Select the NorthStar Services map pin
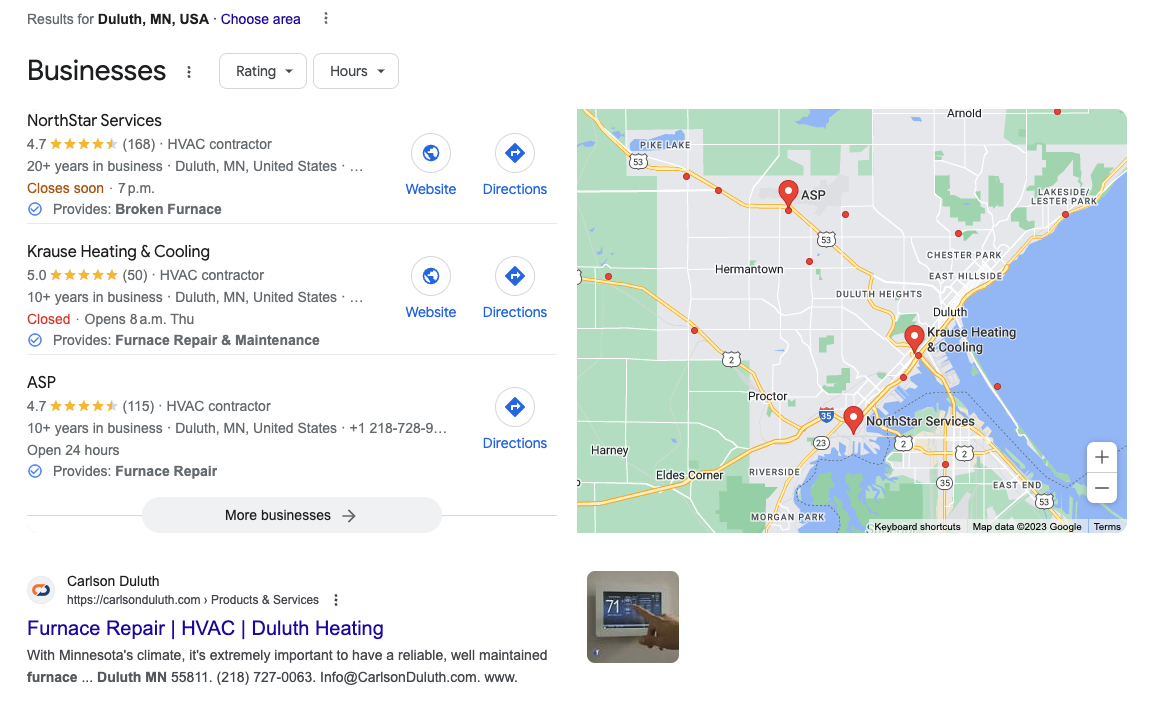1169x714 pixels. 853,420
